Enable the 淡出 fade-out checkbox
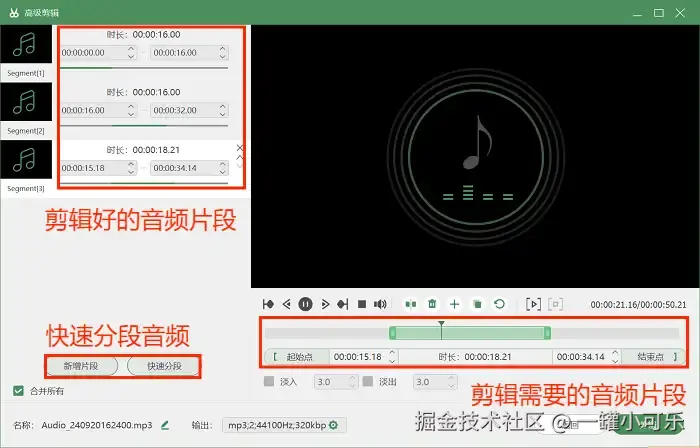The height and width of the screenshot is (448, 700). pyautogui.click(x=368, y=382)
